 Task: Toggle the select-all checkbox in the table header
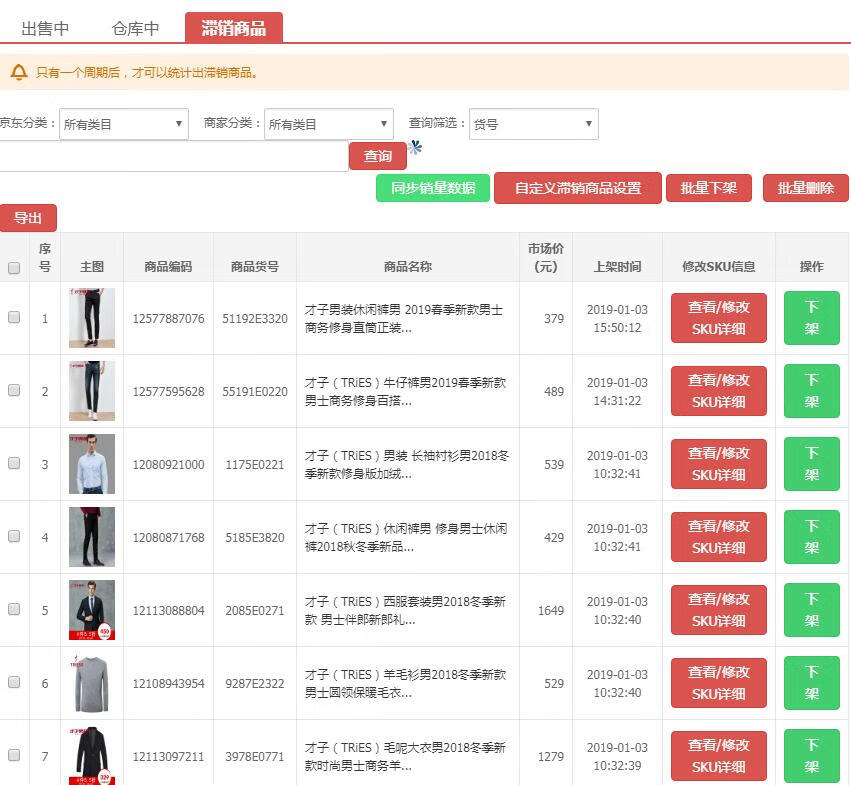coord(14,268)
